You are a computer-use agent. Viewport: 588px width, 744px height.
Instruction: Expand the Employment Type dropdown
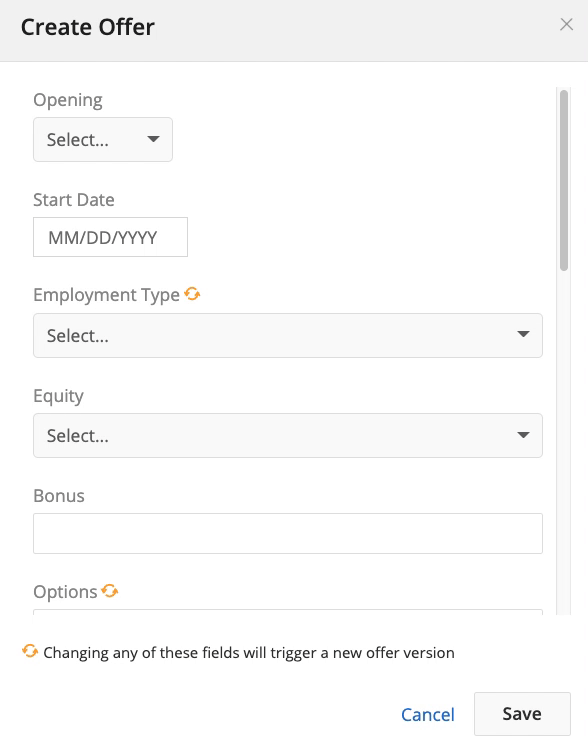[x=288, y=335]
